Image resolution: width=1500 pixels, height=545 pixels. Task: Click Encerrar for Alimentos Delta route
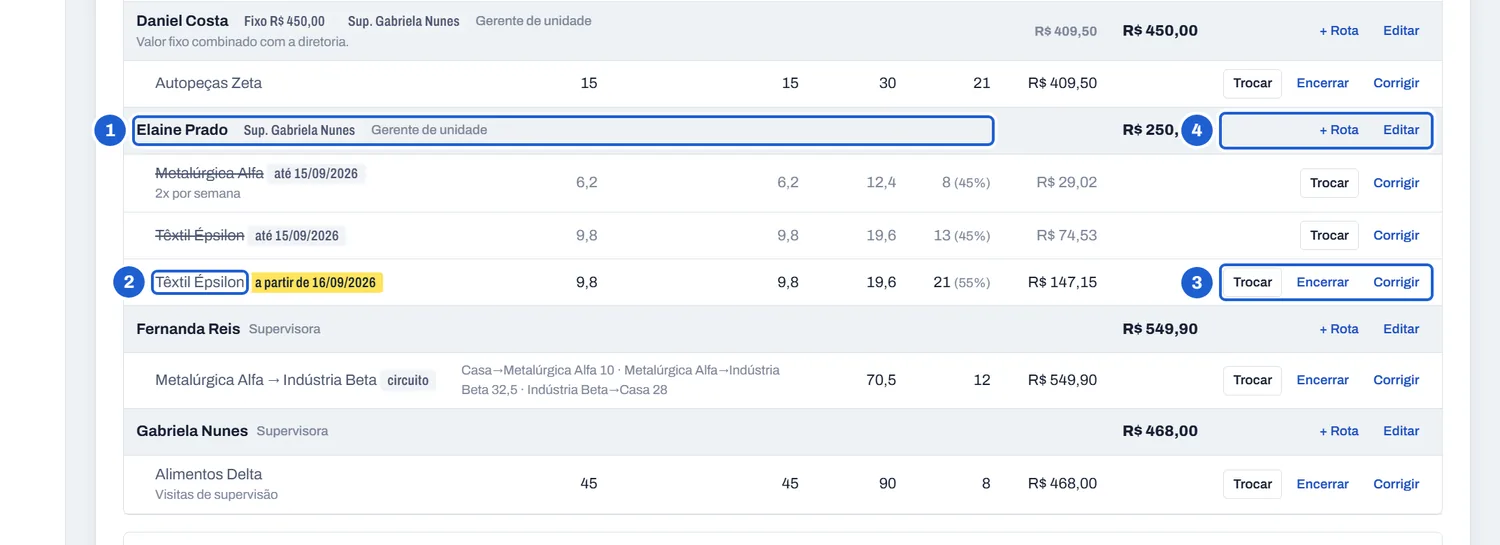[1322, 484]
